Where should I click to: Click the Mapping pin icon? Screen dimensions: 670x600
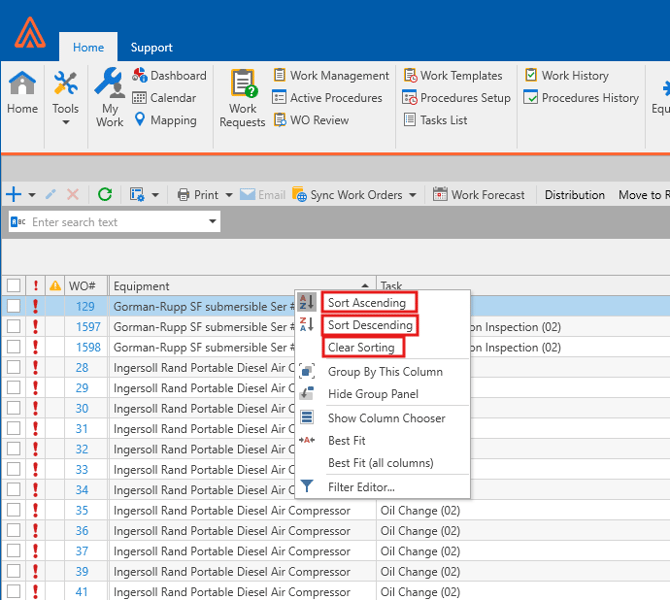140,120
